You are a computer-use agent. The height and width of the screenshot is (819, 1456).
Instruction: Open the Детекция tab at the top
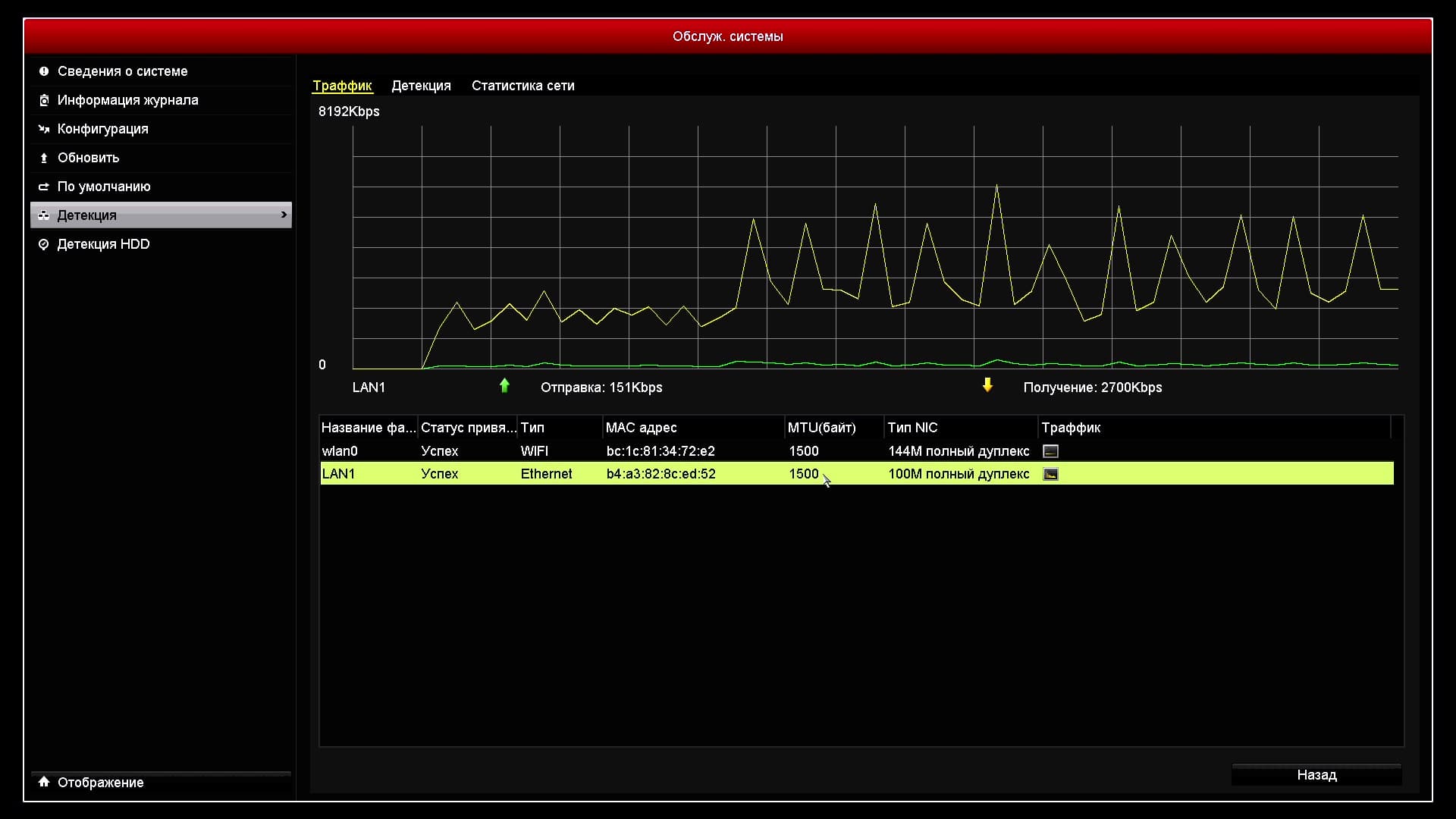click(x=421, y=86)
